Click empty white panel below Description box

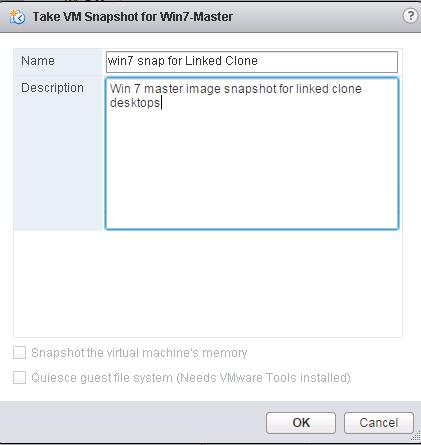pos(208,283)
